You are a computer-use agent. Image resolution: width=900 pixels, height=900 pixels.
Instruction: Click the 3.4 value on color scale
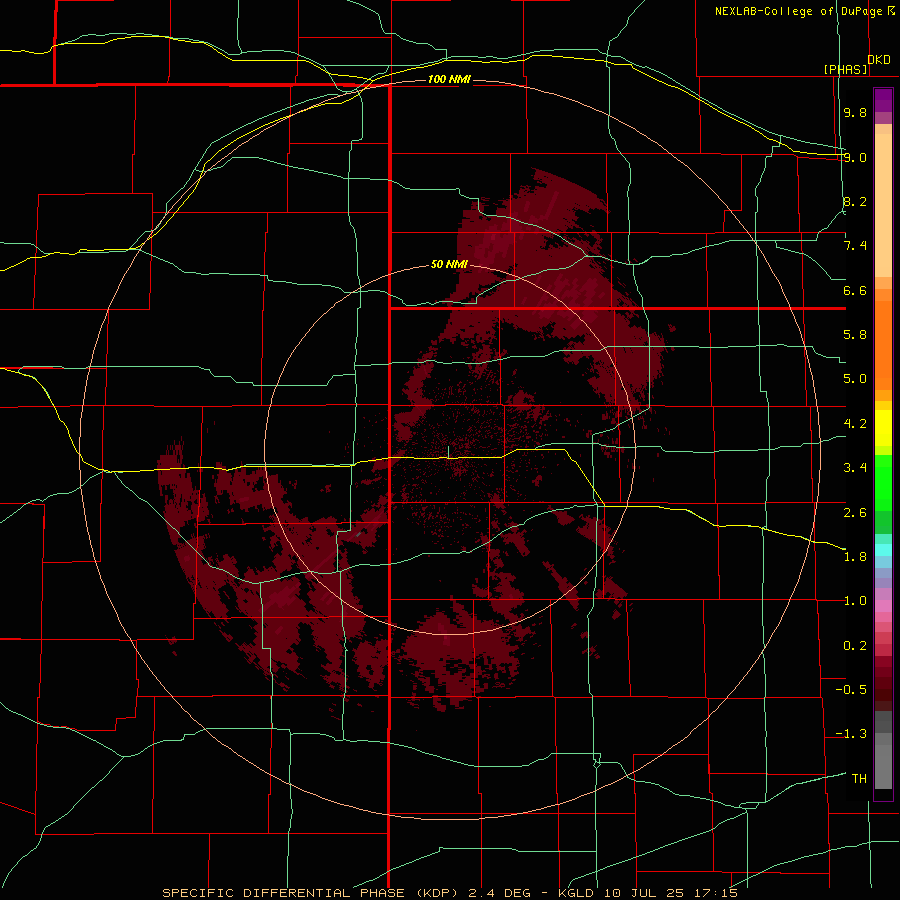[855, 468]
